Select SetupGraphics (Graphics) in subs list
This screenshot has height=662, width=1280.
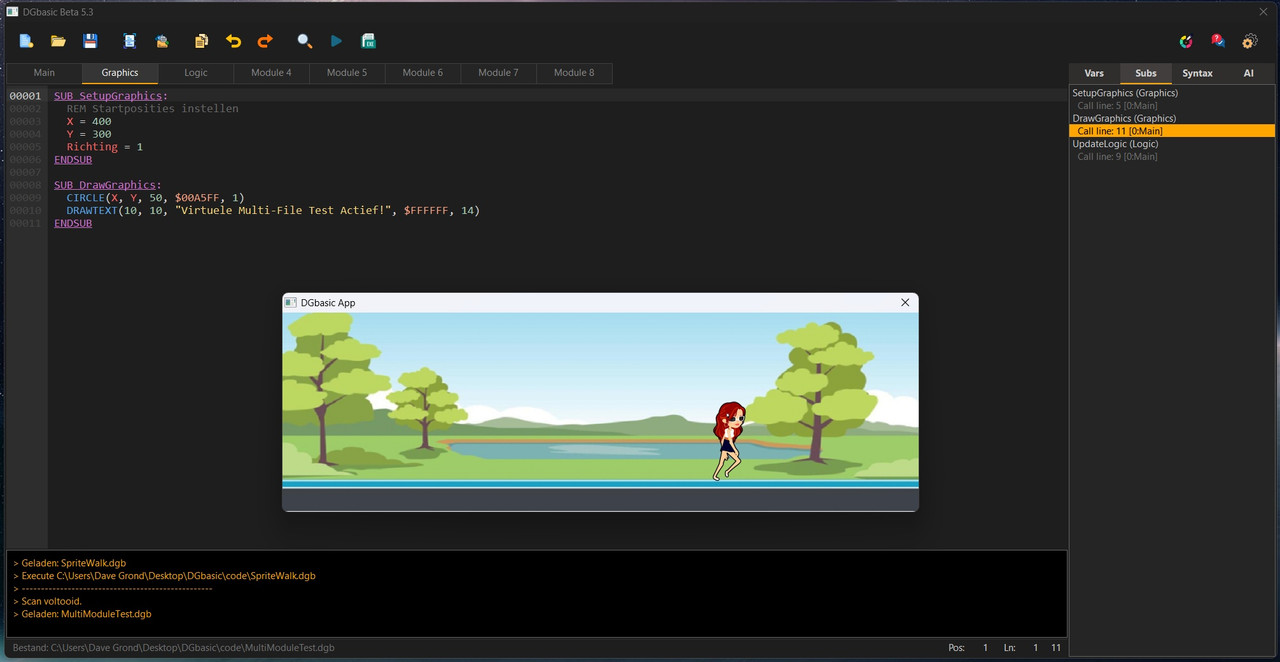click(1125, 93)
